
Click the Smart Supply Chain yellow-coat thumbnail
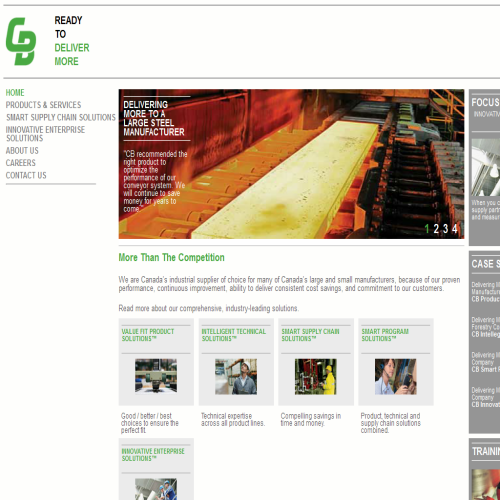coord(316,377)
